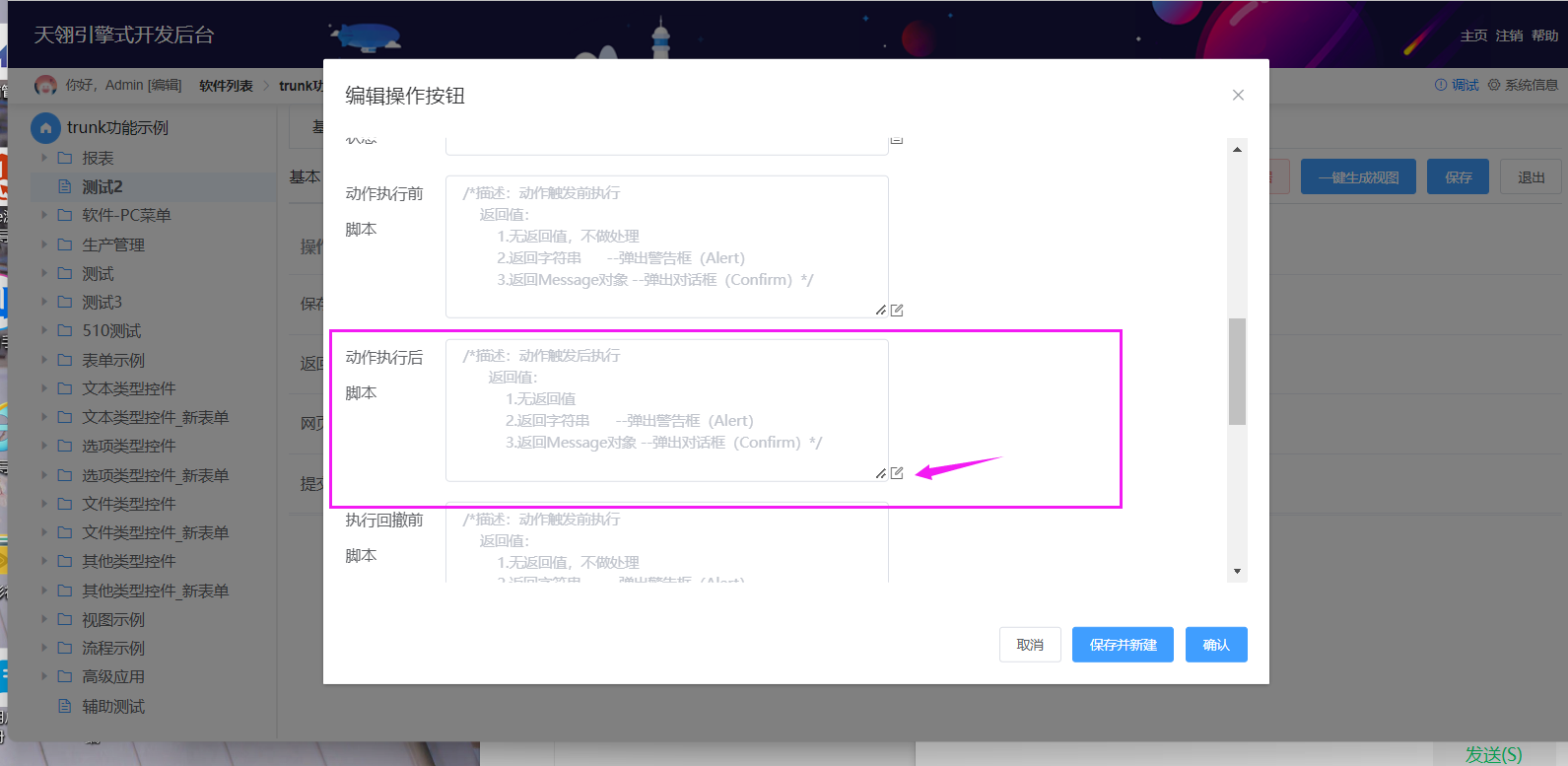Expand the 文本类型控件 tree folder

[43, 388]
